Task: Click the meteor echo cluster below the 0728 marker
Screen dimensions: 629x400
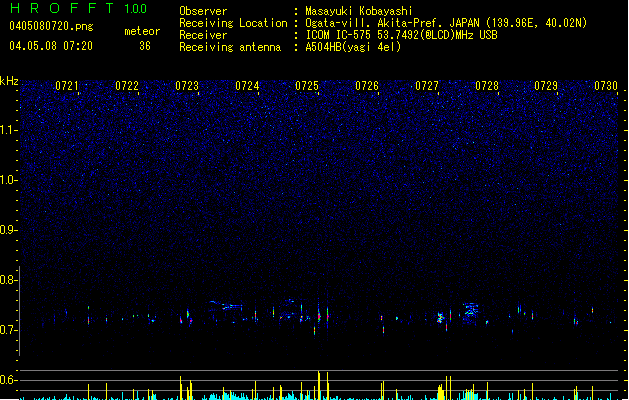Action: click(471, 311)
